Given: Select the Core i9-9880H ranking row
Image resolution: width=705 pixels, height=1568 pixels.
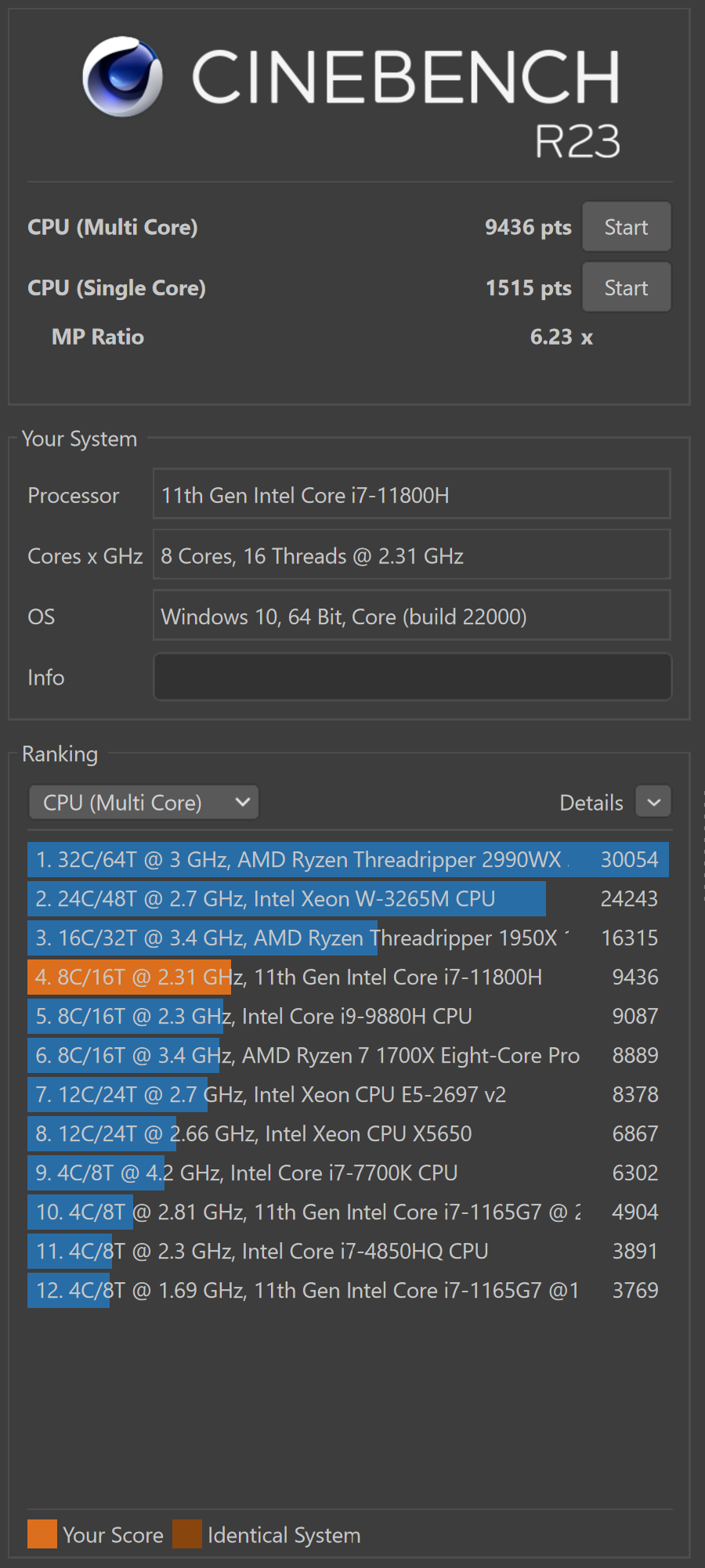Looking at the screenshot, I should (347, 1016).
